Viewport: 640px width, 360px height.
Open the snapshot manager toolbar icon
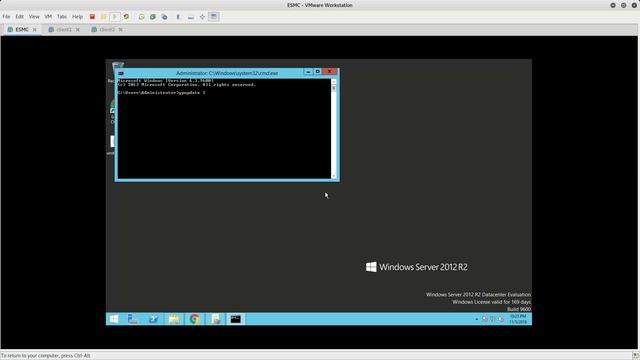point(164,17)
